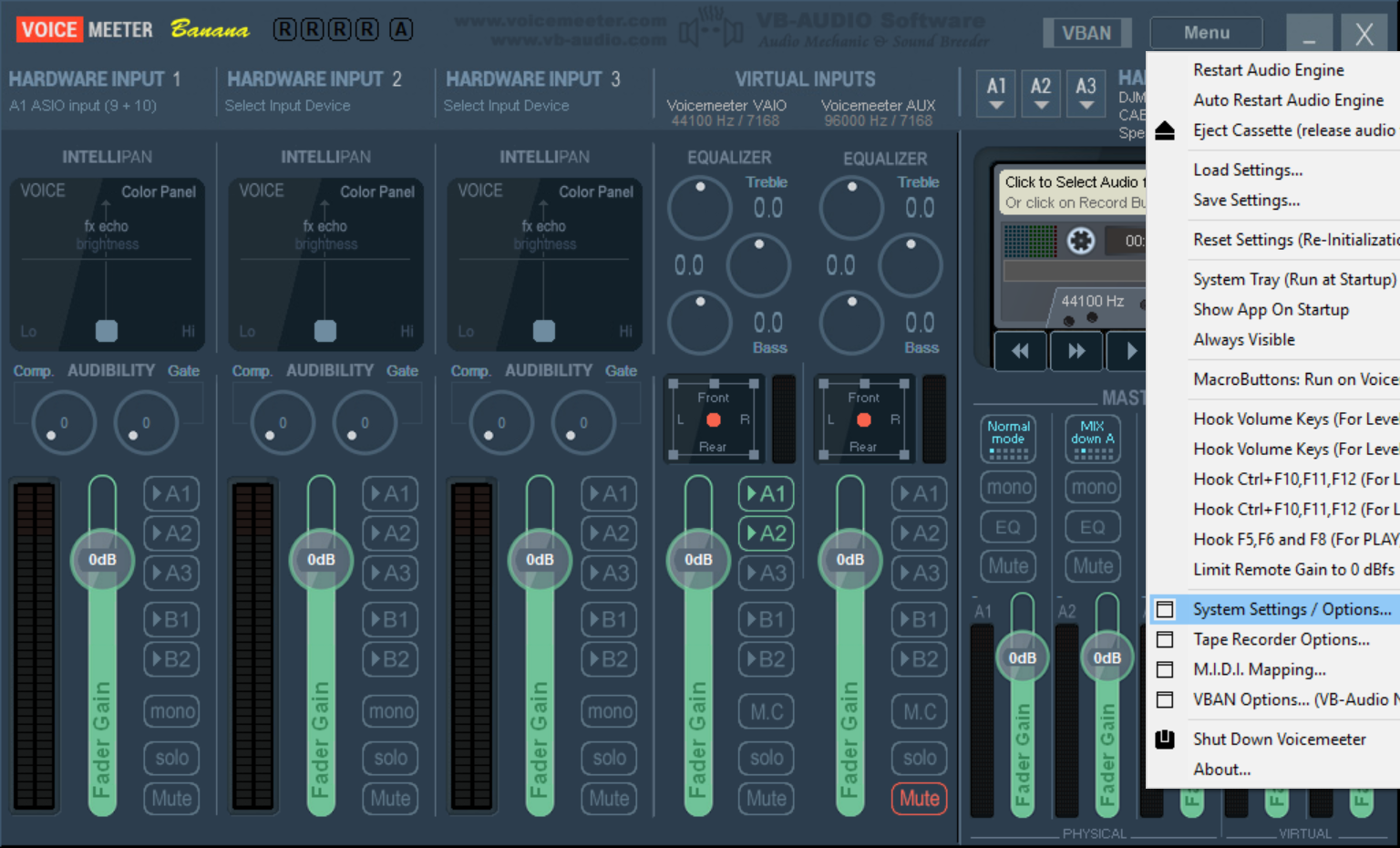Click the Bass knob on Voicemeeter AUX equalizer
Image resolution: width=1400 pixels, height=848 pixels.
pyautogui.click(x=851, y=323)
